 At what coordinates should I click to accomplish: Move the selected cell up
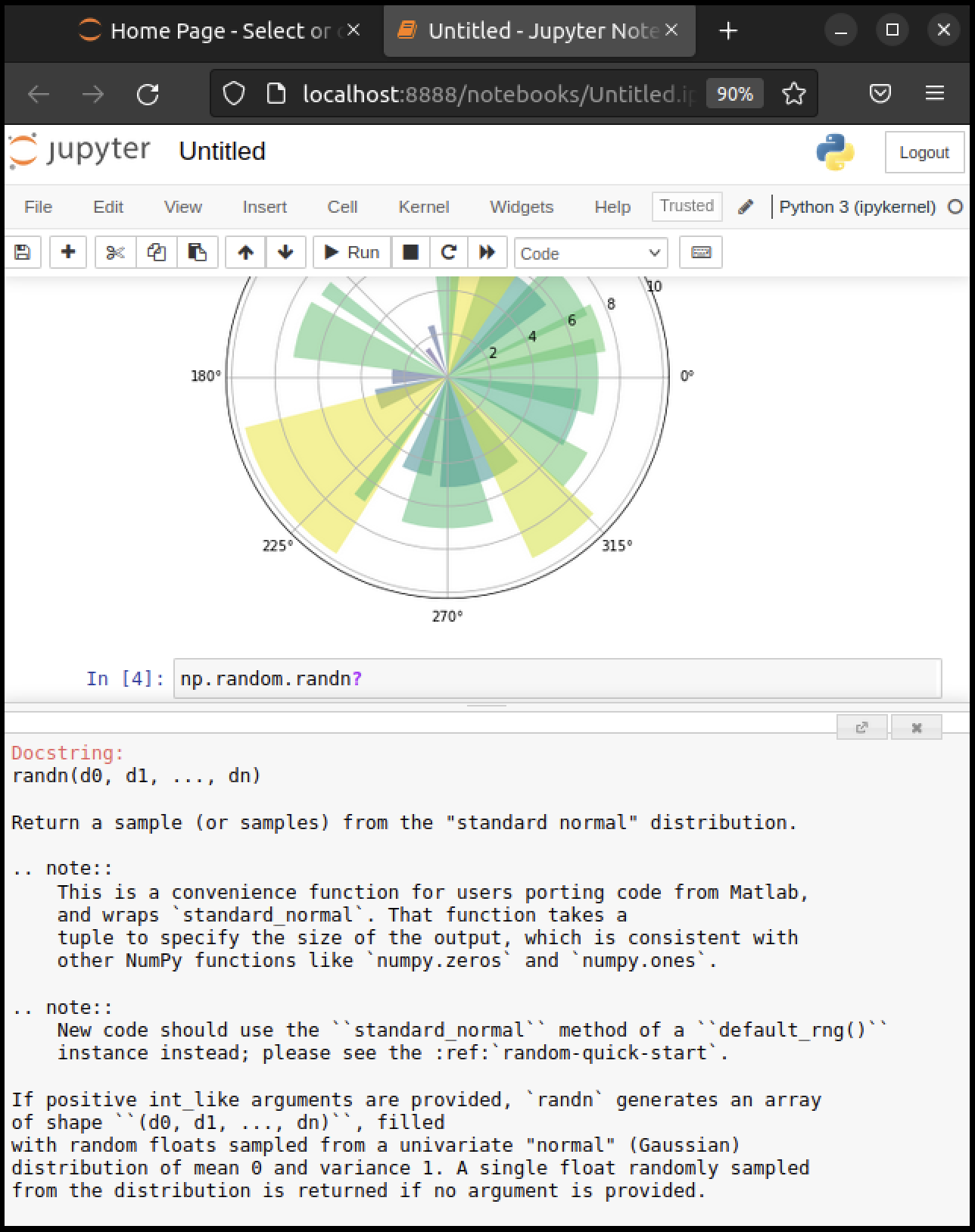pos(245,253)
